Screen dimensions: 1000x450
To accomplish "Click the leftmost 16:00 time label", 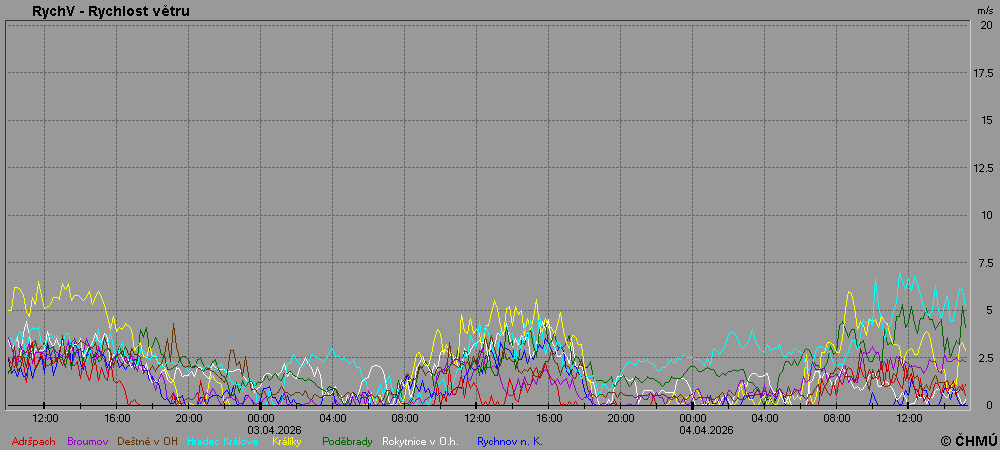I will pos(117,417).
